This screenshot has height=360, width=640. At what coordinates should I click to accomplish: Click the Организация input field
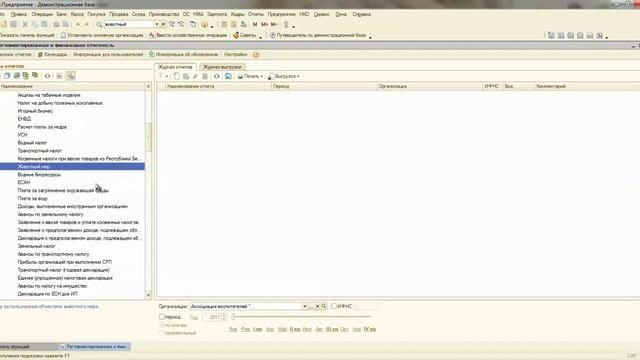pyautogui.click(x=246, y=307)
